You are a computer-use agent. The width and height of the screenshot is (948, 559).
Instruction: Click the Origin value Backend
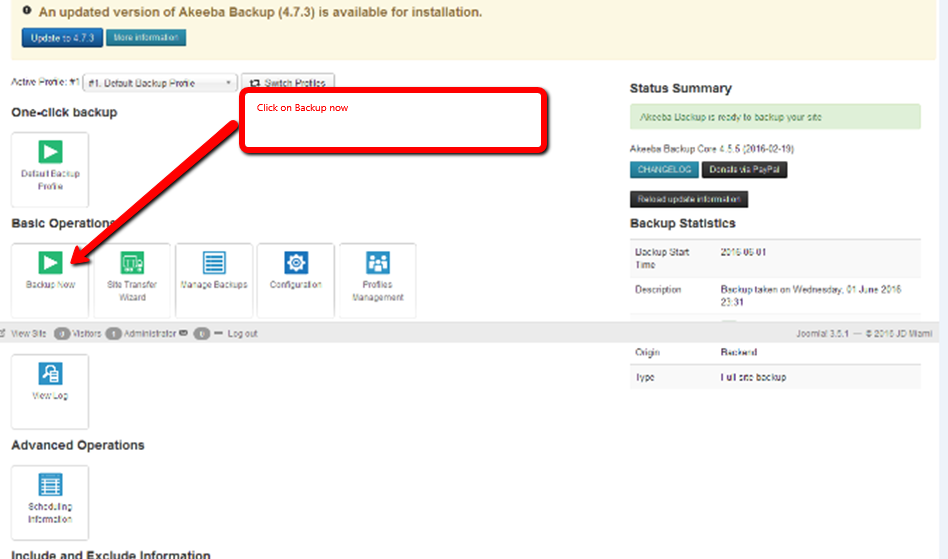(738, 352)
